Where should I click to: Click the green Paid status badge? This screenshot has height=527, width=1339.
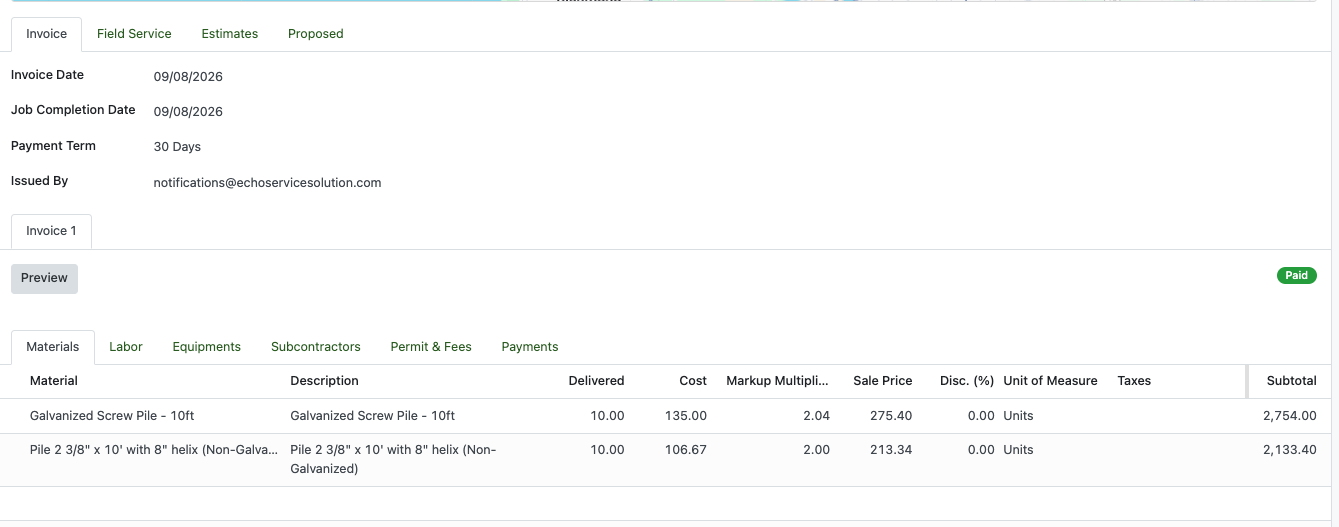click(1296, 276)
